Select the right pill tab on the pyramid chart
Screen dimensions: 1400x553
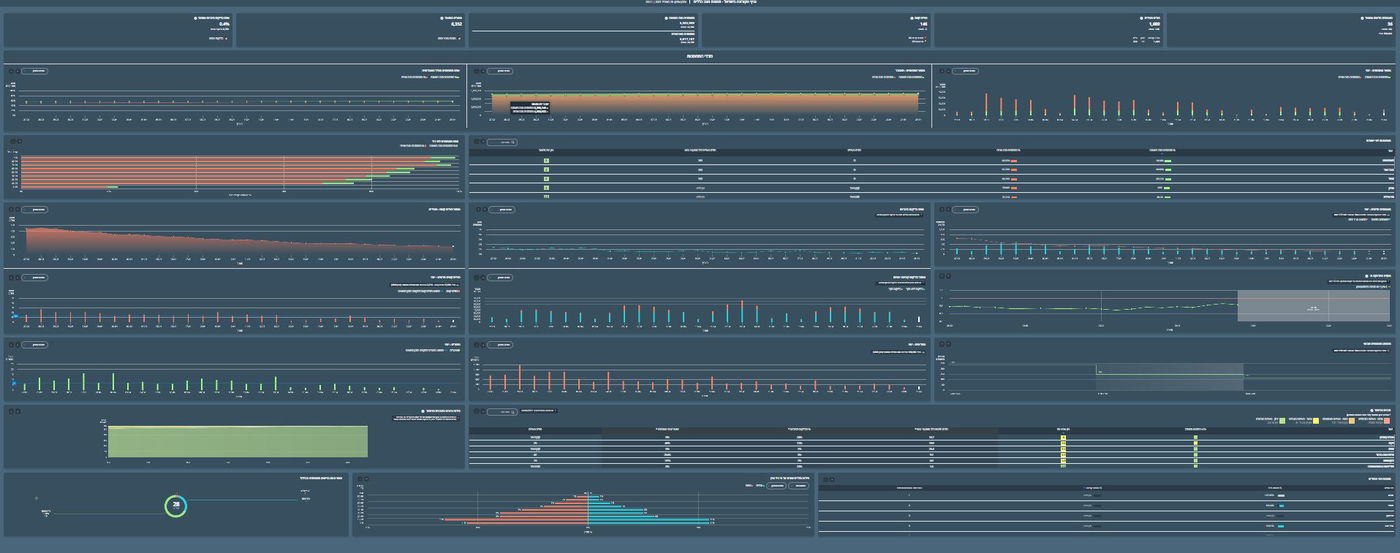click(x=799, y=486)
